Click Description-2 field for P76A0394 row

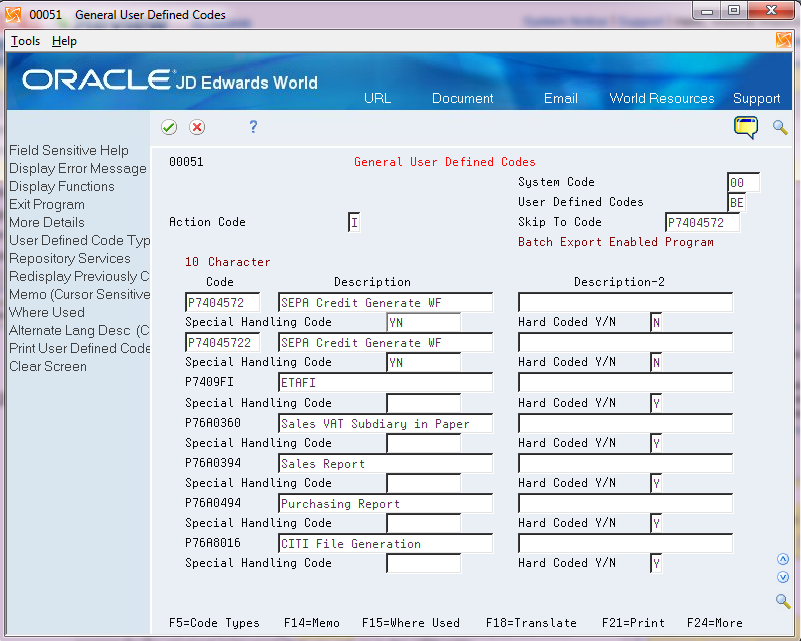pos(625,463)
